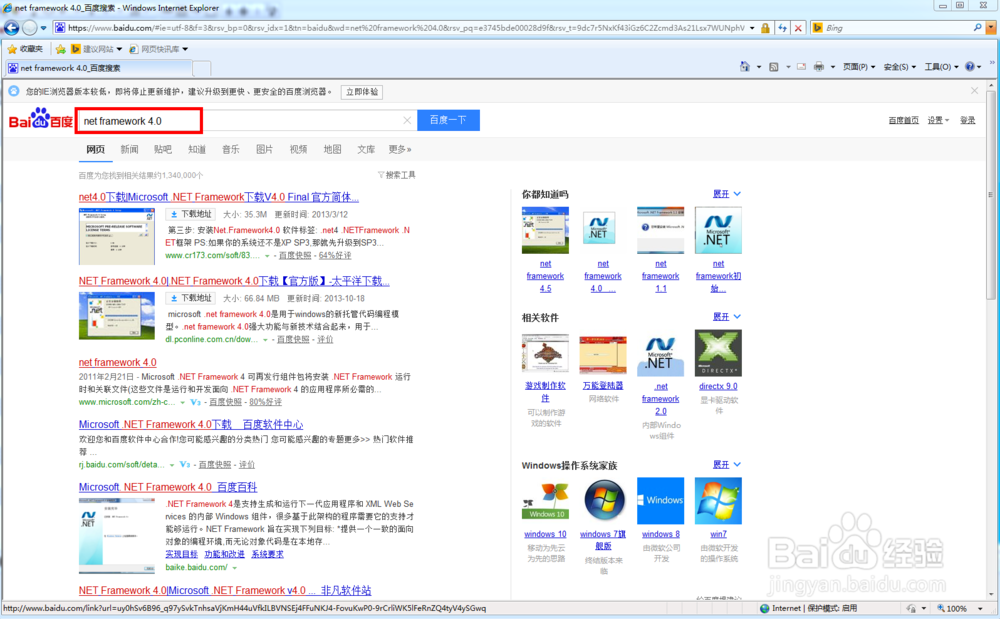Open the 页面(P) menu
This screenshot has width=1000, height=619.
[858, 67]
